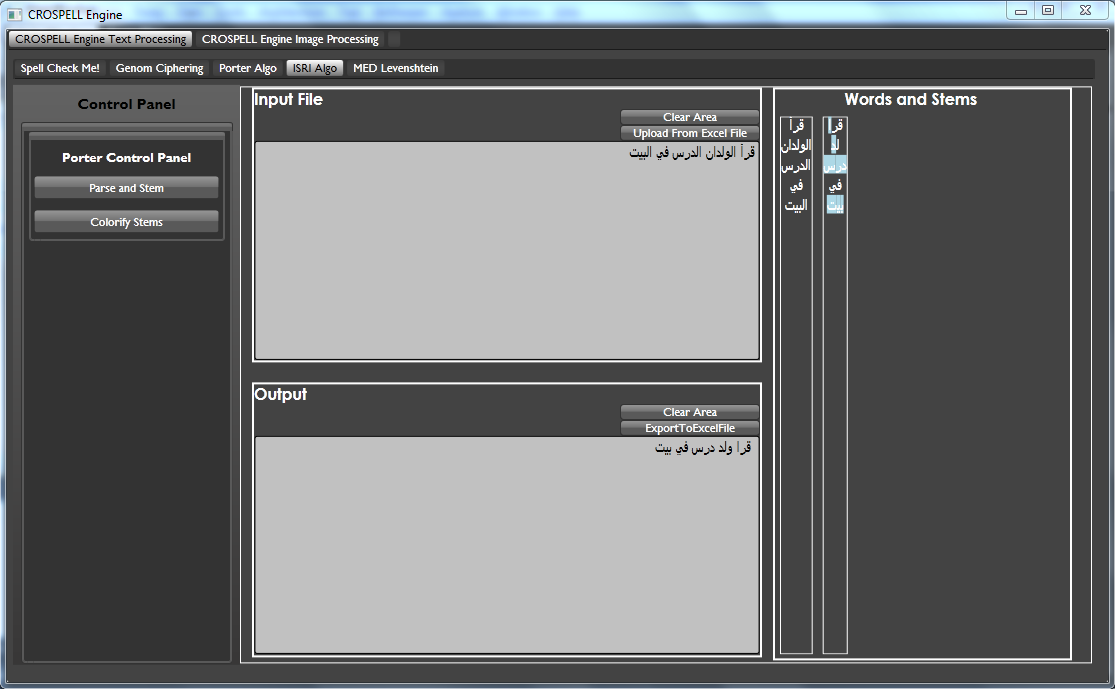The height and width of the screenshot is (689, 1115).
Task: Switch to CROSPELL Engine Image Processing tab
Action: click(290, 39)
